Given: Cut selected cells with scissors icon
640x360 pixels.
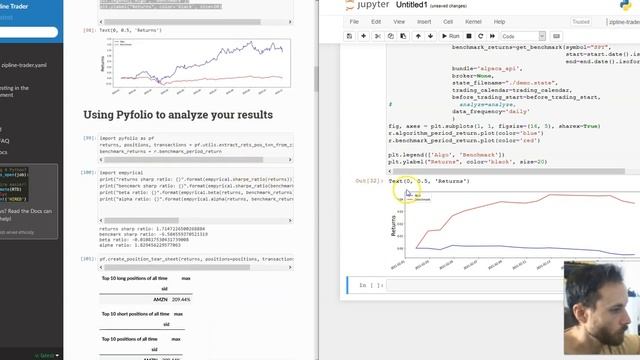Looking at the screenshot, I should click(x=378, y=36).
